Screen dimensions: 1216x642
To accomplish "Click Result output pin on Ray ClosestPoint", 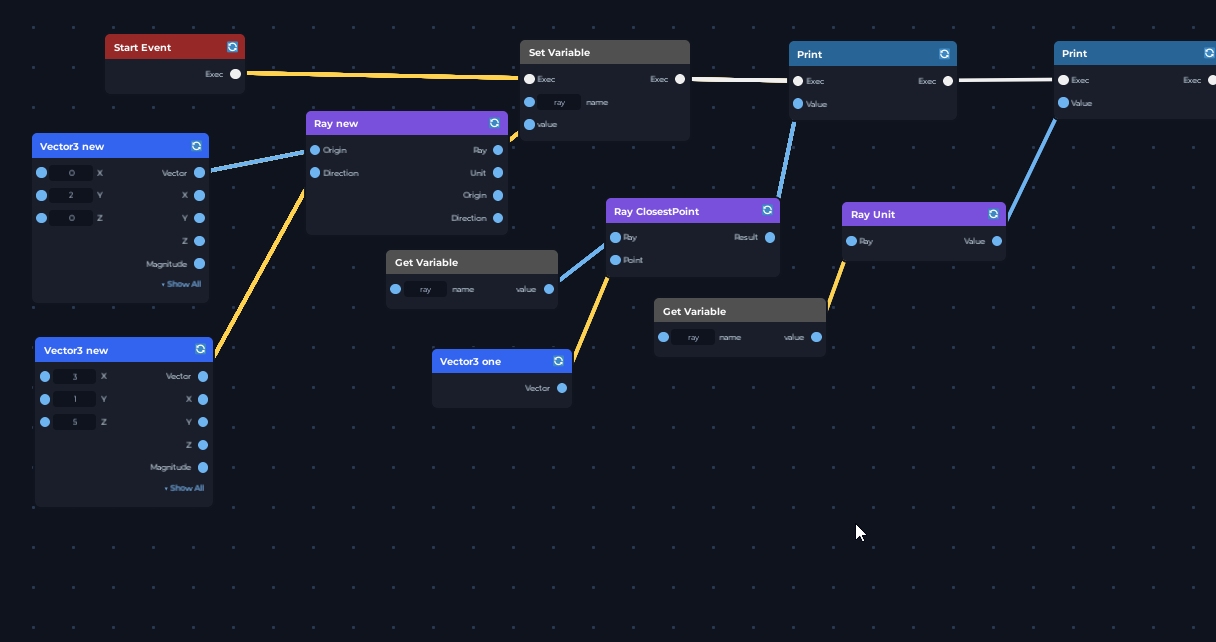I will point(770,238).
